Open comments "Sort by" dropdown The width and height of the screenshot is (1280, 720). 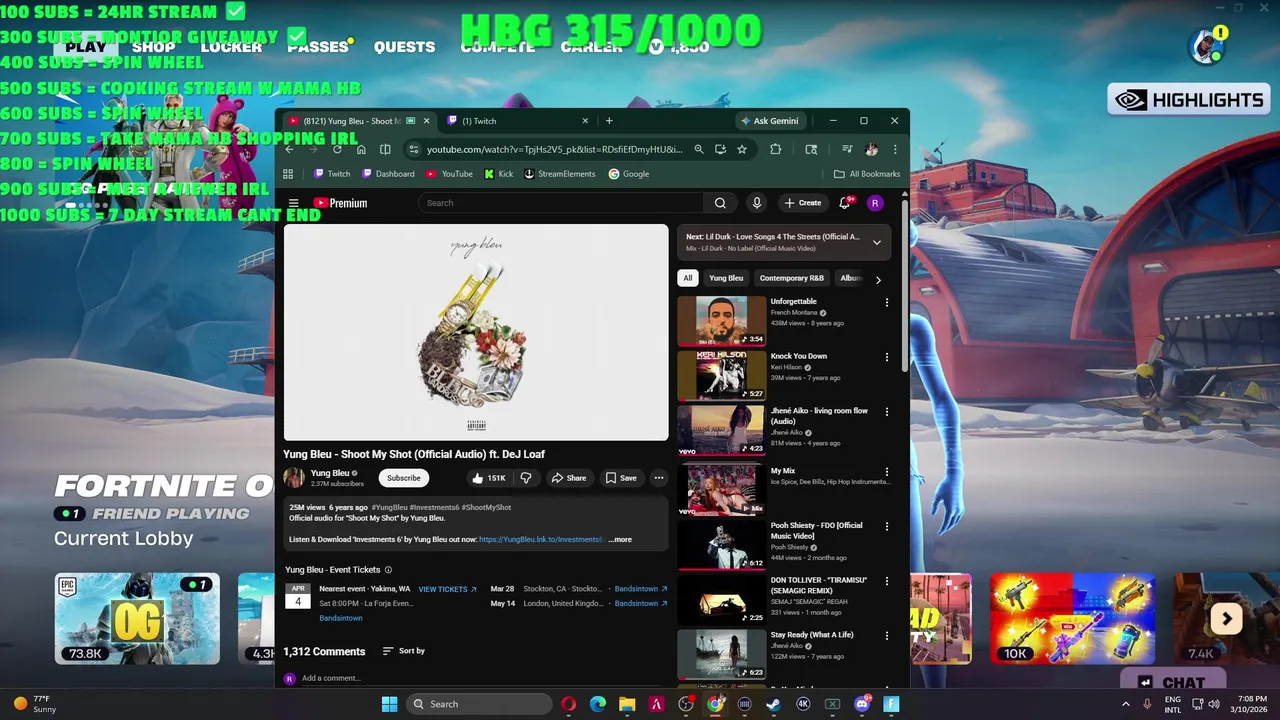(x=404, y=651)
